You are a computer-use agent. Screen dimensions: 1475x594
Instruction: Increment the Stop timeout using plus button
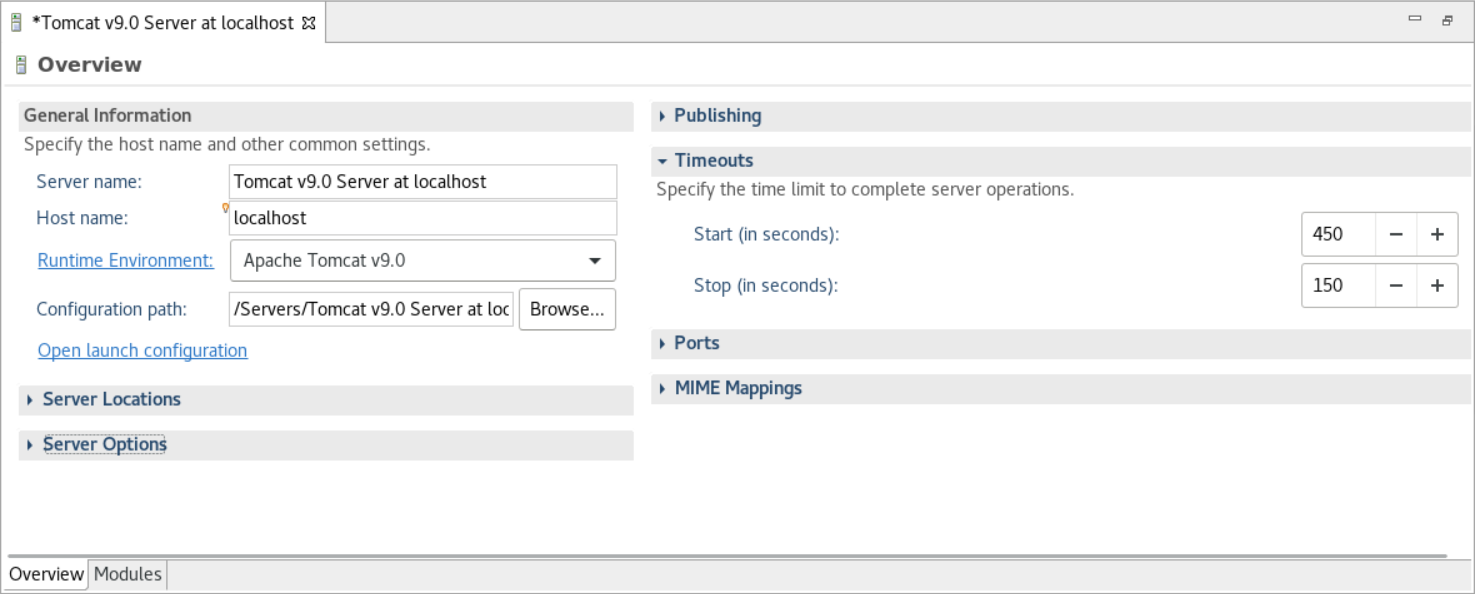pyautogui.click(x=1437, y=285)
